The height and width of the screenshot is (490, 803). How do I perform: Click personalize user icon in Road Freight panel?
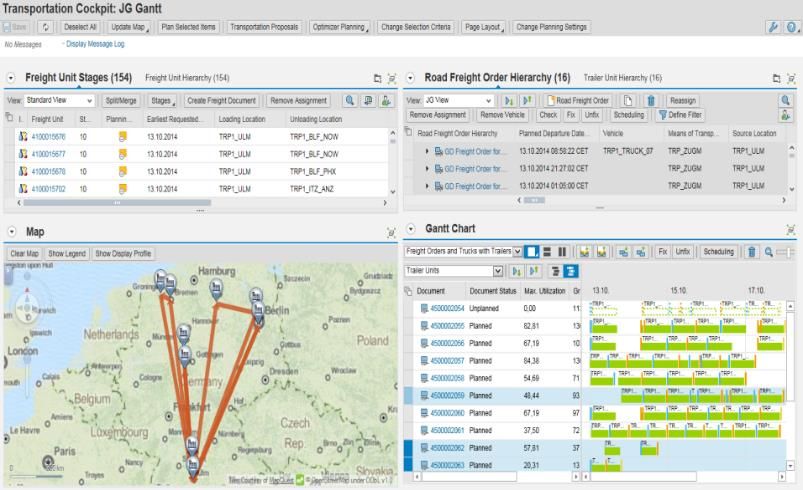click(x=785, y=115)
